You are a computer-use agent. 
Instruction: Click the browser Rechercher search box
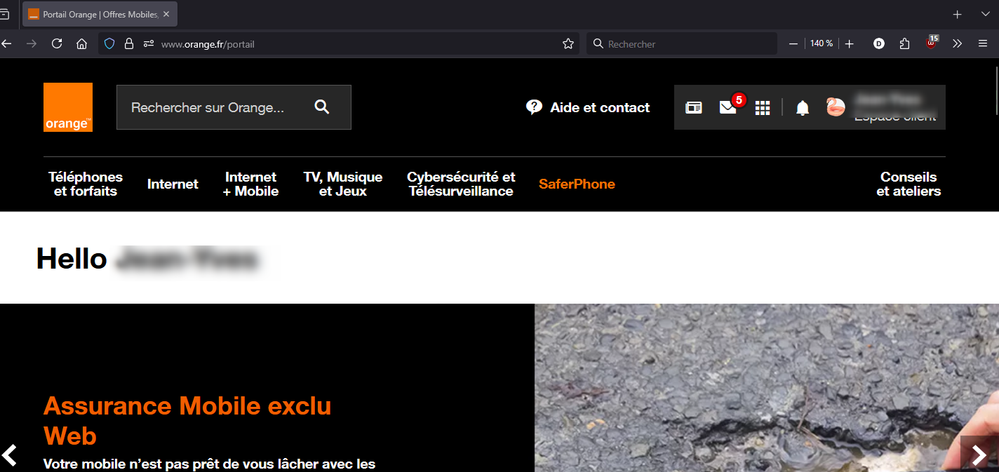(x=682, y=44)
